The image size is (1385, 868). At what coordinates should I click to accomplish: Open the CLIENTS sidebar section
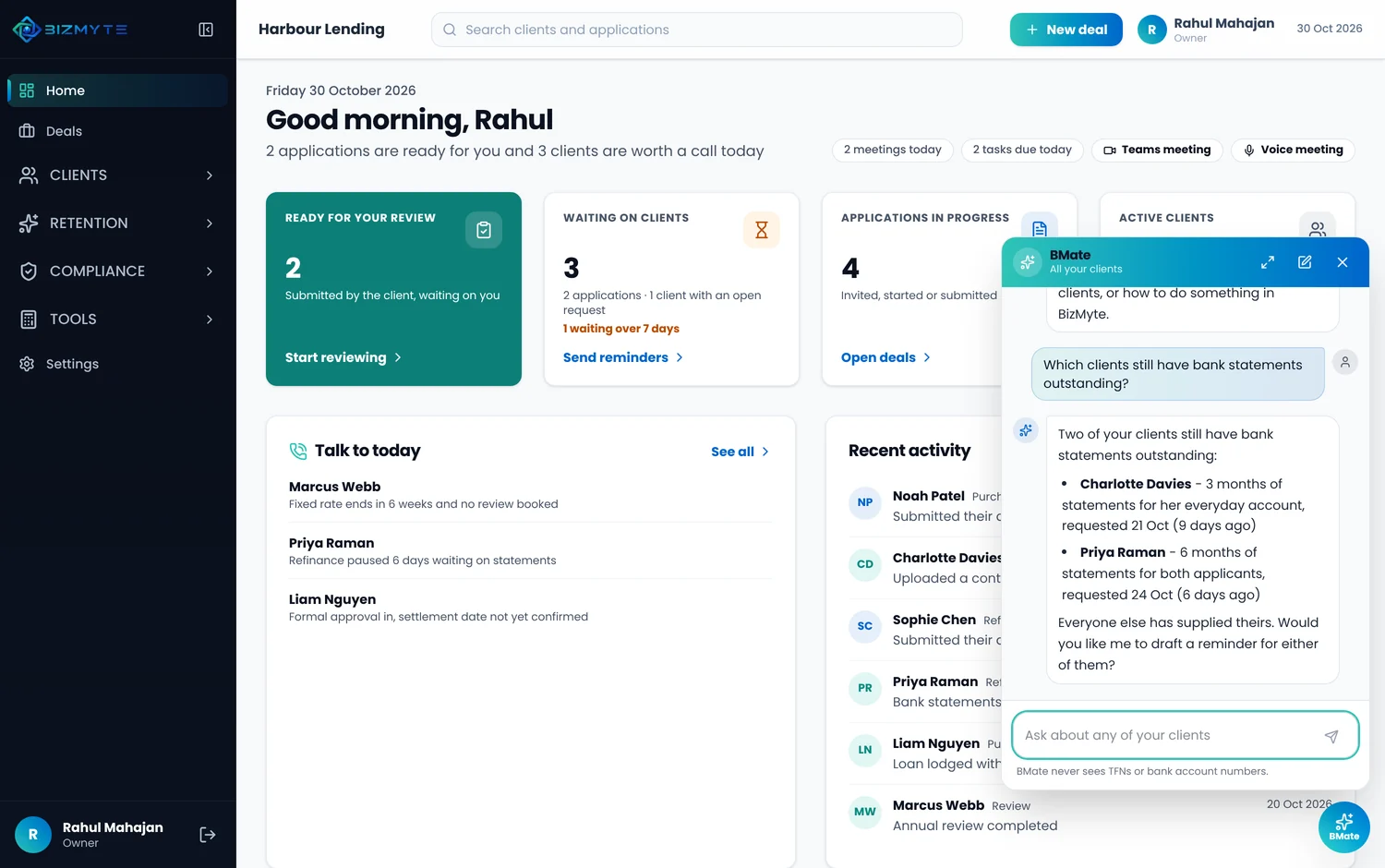coord(118,175)
